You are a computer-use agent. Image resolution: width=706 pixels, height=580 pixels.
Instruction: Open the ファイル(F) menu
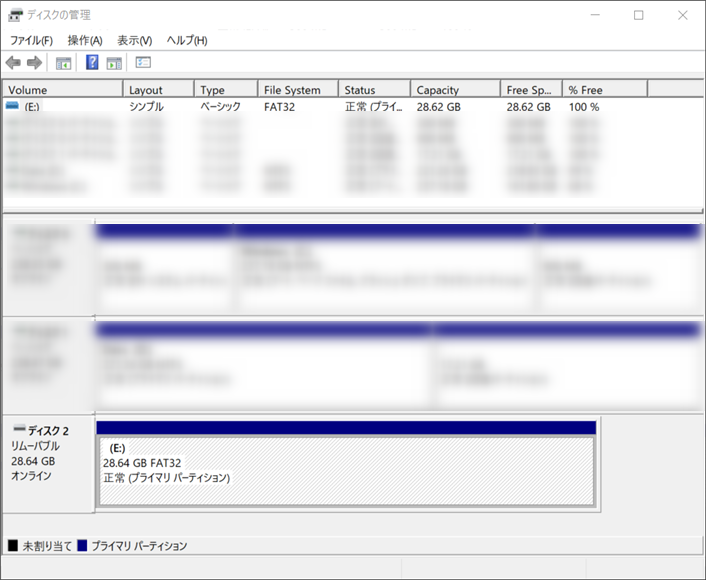point(32,41)
